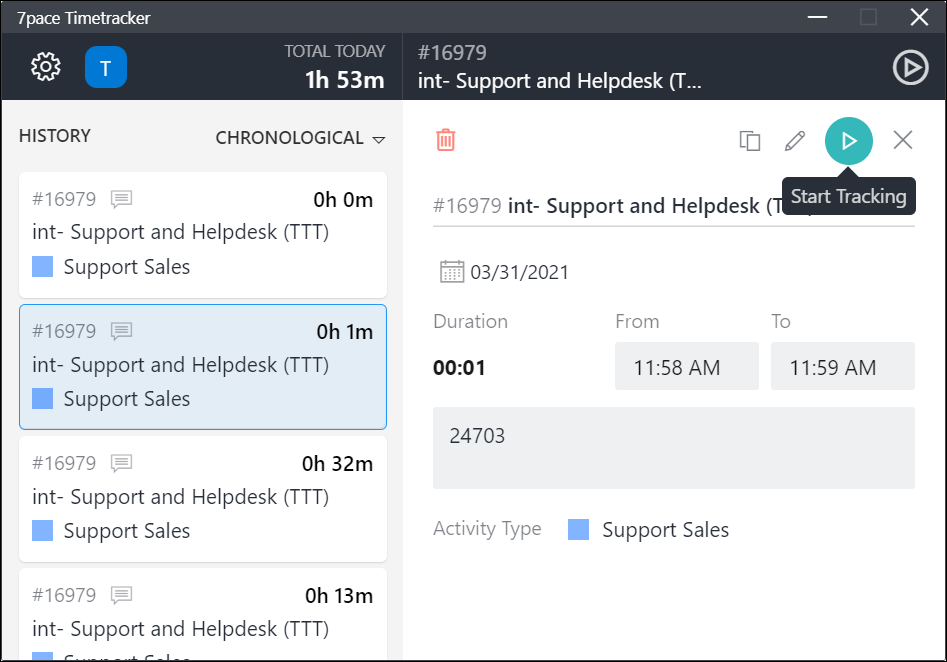Click the comment icon on the 0h 32m entry
Viewport: 947px width, 662px height.
(121, 463)
